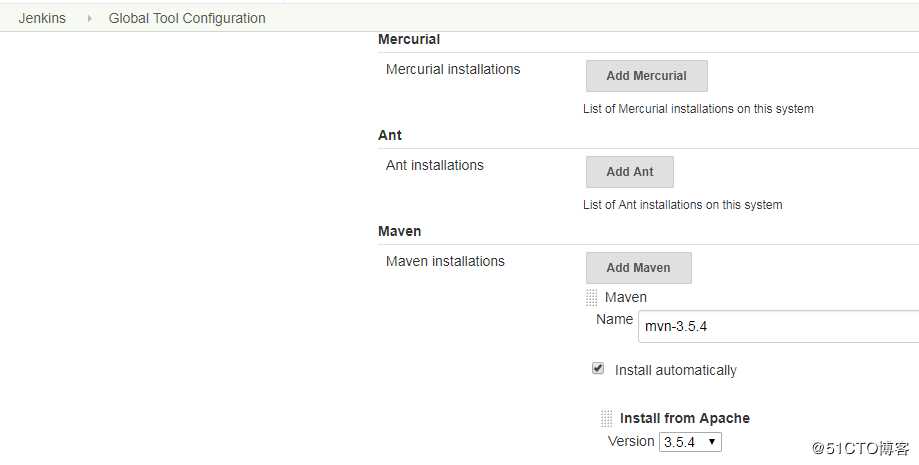Screen dimensions: 919x465
Task: Click the Jenkins breadcrumb link
Action: click(42, 18)
